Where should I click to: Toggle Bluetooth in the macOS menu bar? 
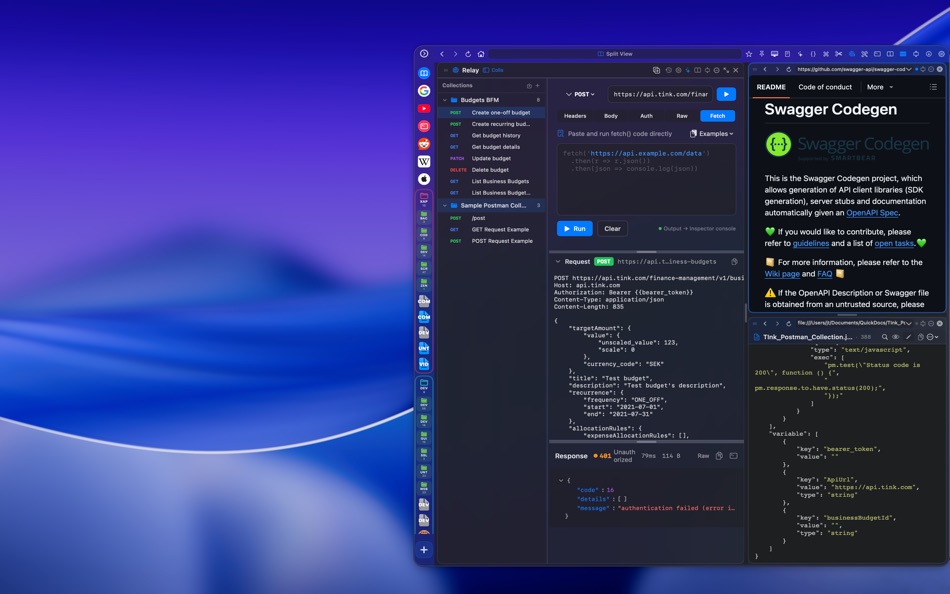[761, 53]
